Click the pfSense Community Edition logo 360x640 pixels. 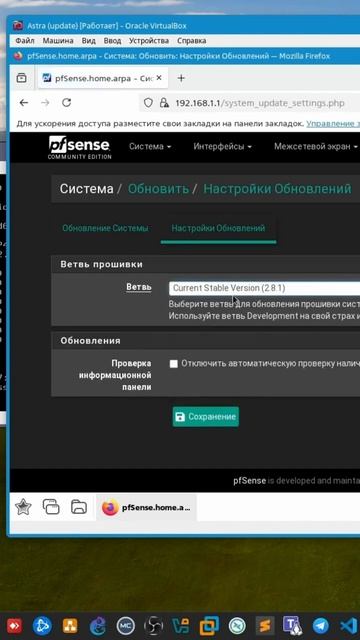pos(80,147)
